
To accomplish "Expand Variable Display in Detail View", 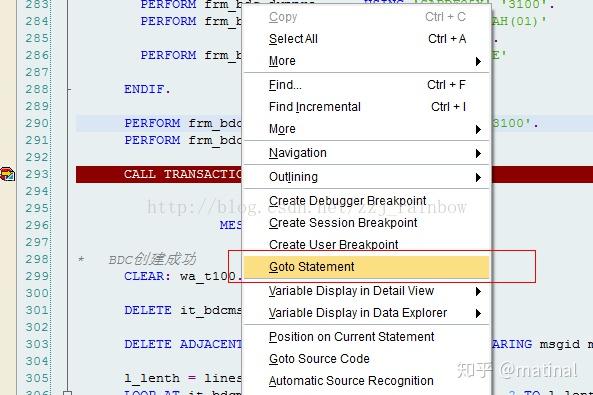I will point(366,291).
